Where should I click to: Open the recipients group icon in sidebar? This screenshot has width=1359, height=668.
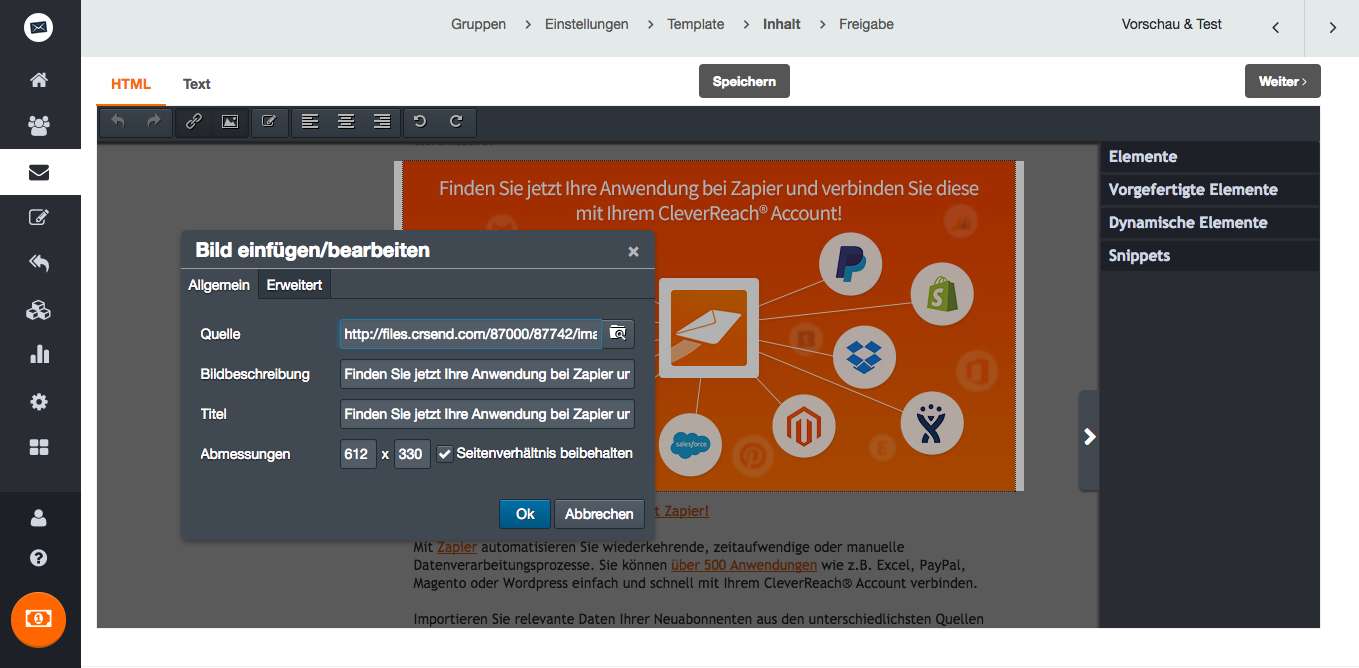(39, 126)
